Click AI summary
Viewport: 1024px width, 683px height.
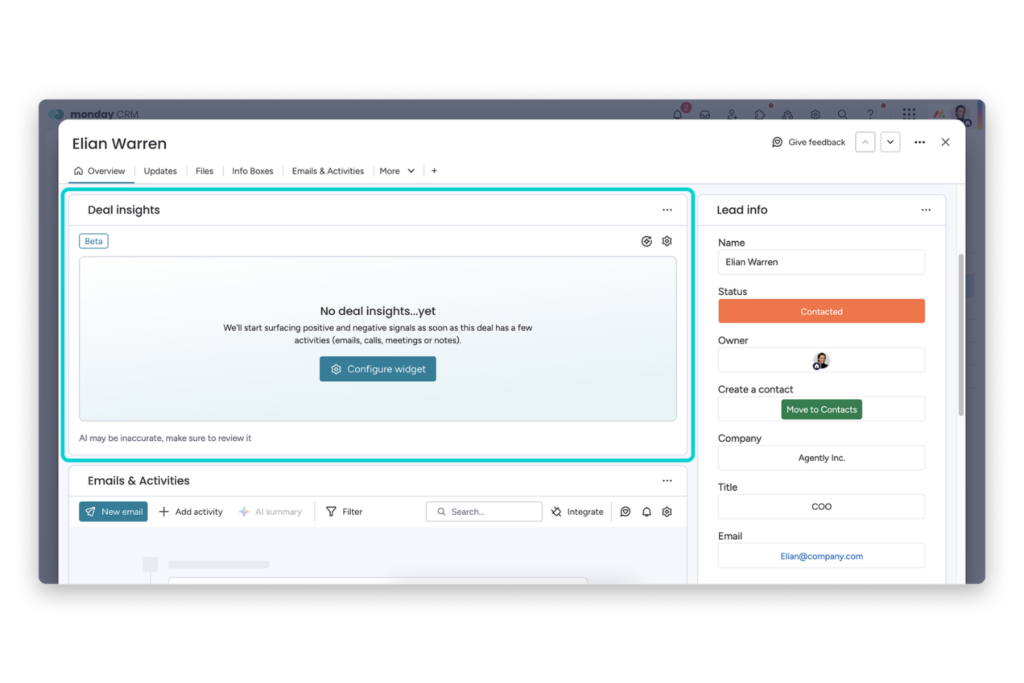coord(270,512)
